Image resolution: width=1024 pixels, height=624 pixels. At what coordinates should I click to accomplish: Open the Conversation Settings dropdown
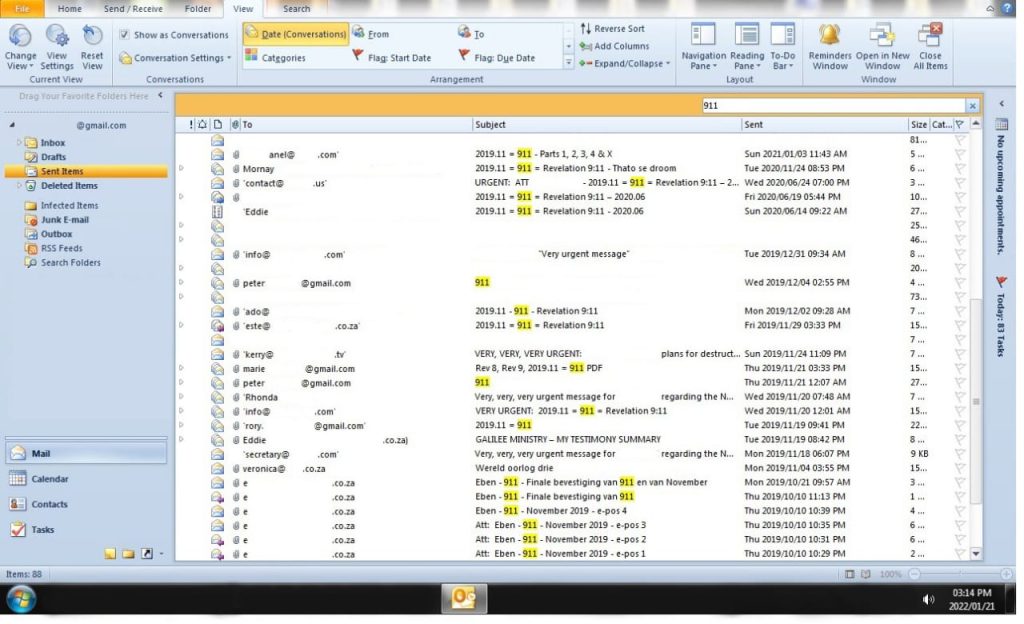[x=175, y=58]
